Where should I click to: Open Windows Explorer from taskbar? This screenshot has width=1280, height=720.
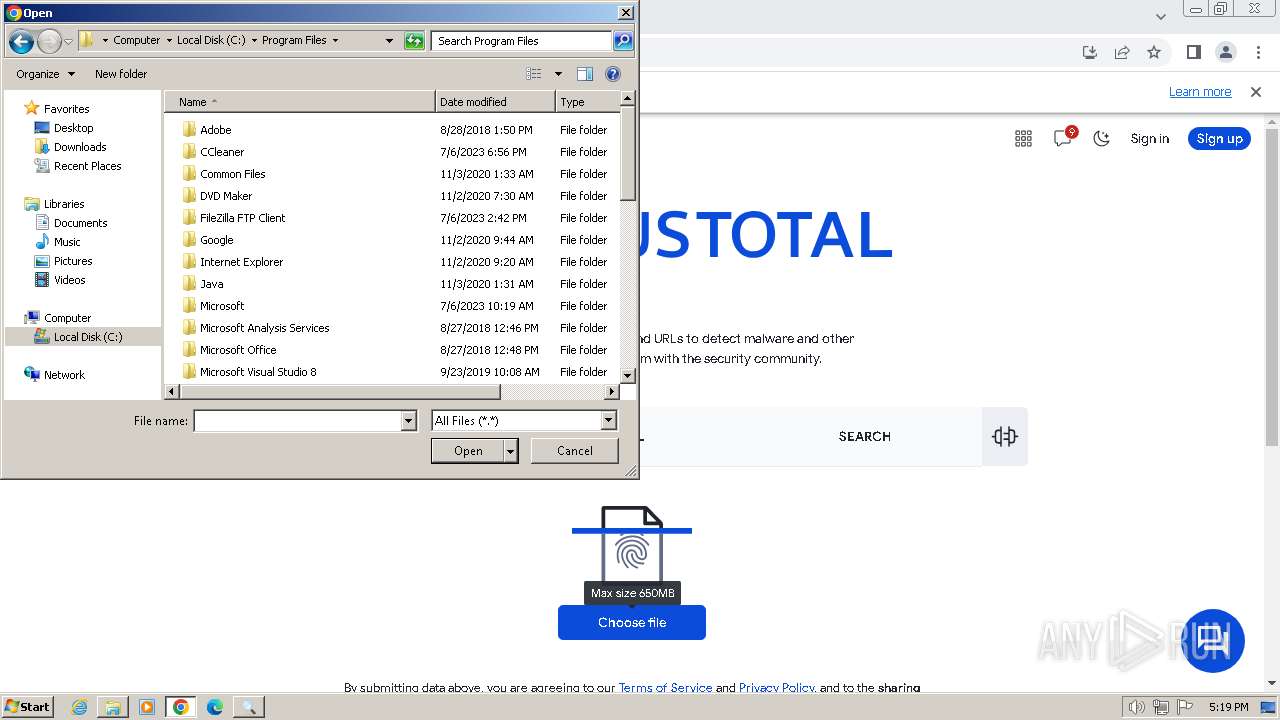pyautogui.click(x=113, y=707)
